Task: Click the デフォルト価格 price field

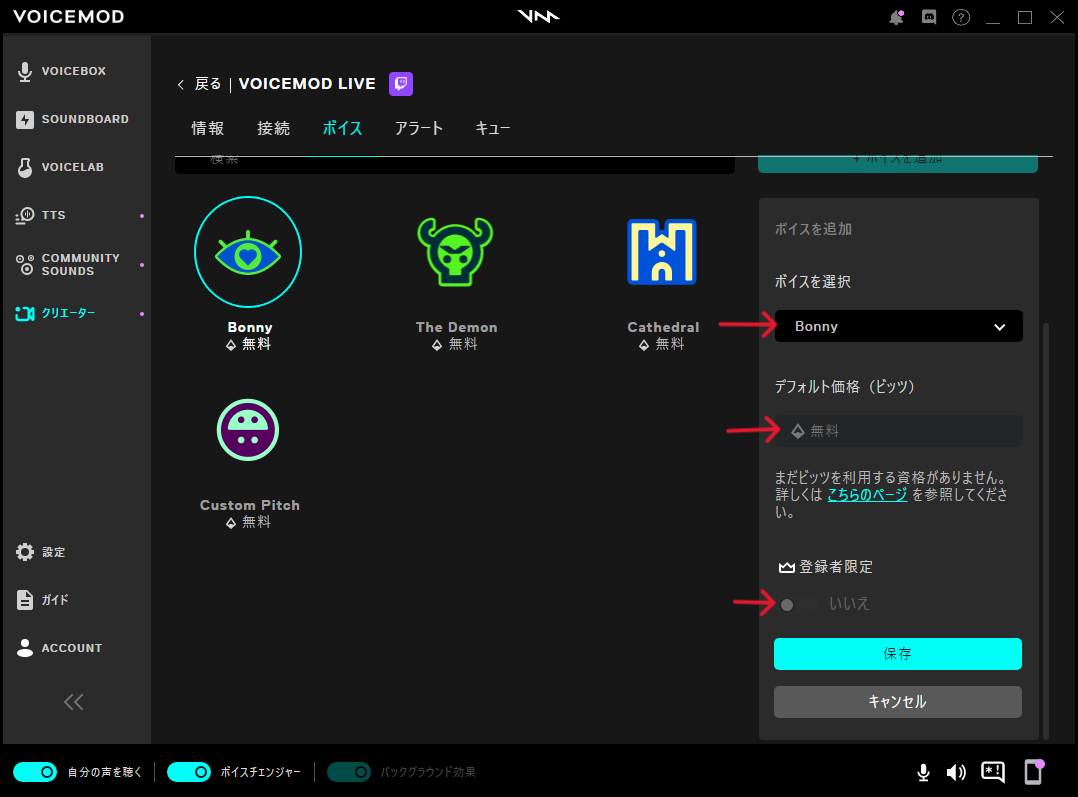Action: [899, 431]
